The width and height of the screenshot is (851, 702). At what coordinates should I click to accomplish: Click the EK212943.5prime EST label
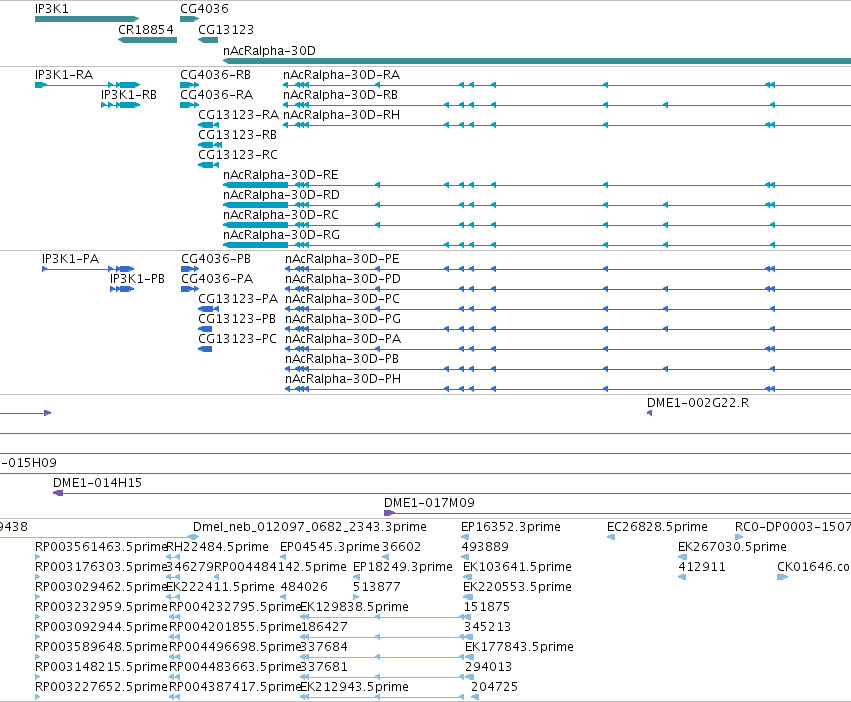354,687
